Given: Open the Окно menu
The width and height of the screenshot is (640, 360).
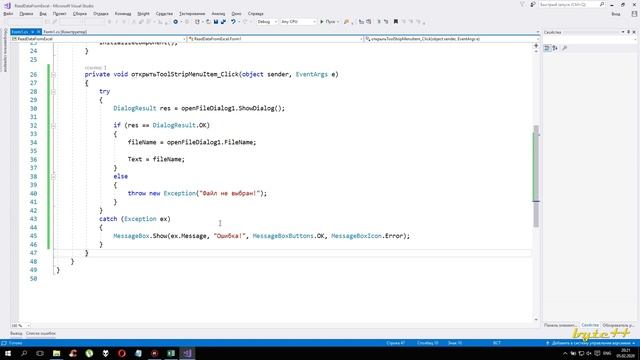Looking at the screenshot, I should (x=236, y=13).
